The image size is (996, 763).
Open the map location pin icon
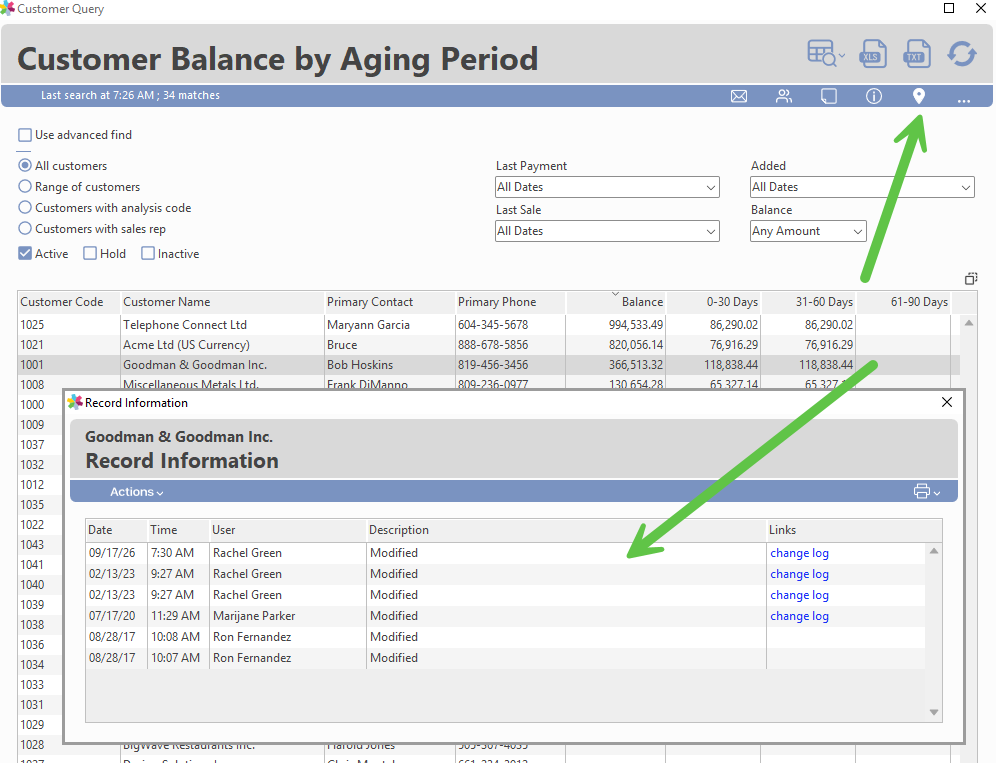pos(919,96)
